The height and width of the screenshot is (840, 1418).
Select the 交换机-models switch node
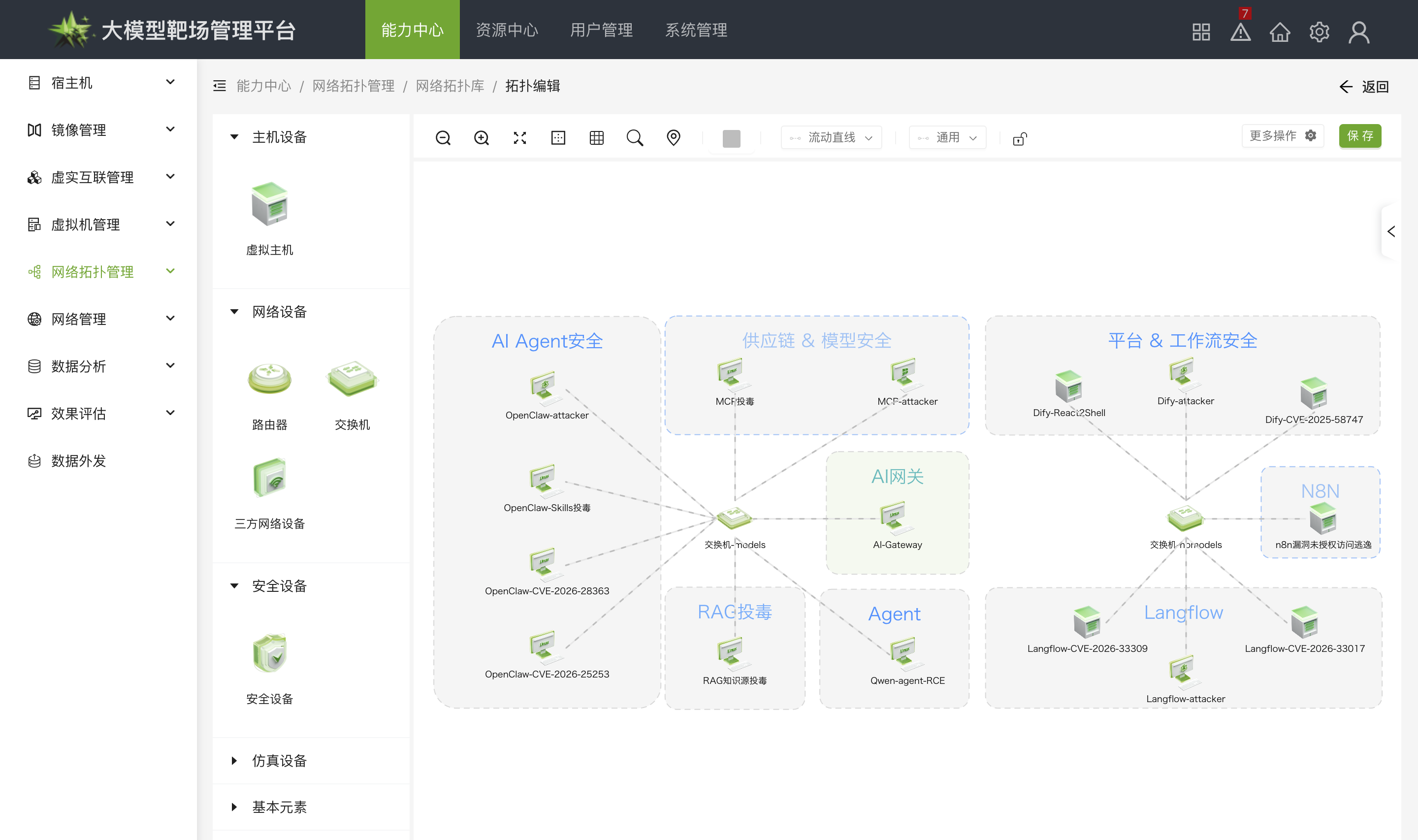tap(735, 518)
